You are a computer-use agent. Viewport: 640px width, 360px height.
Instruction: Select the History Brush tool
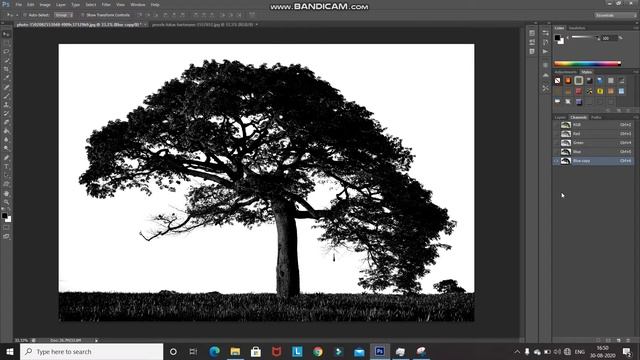tap(6, 114)
